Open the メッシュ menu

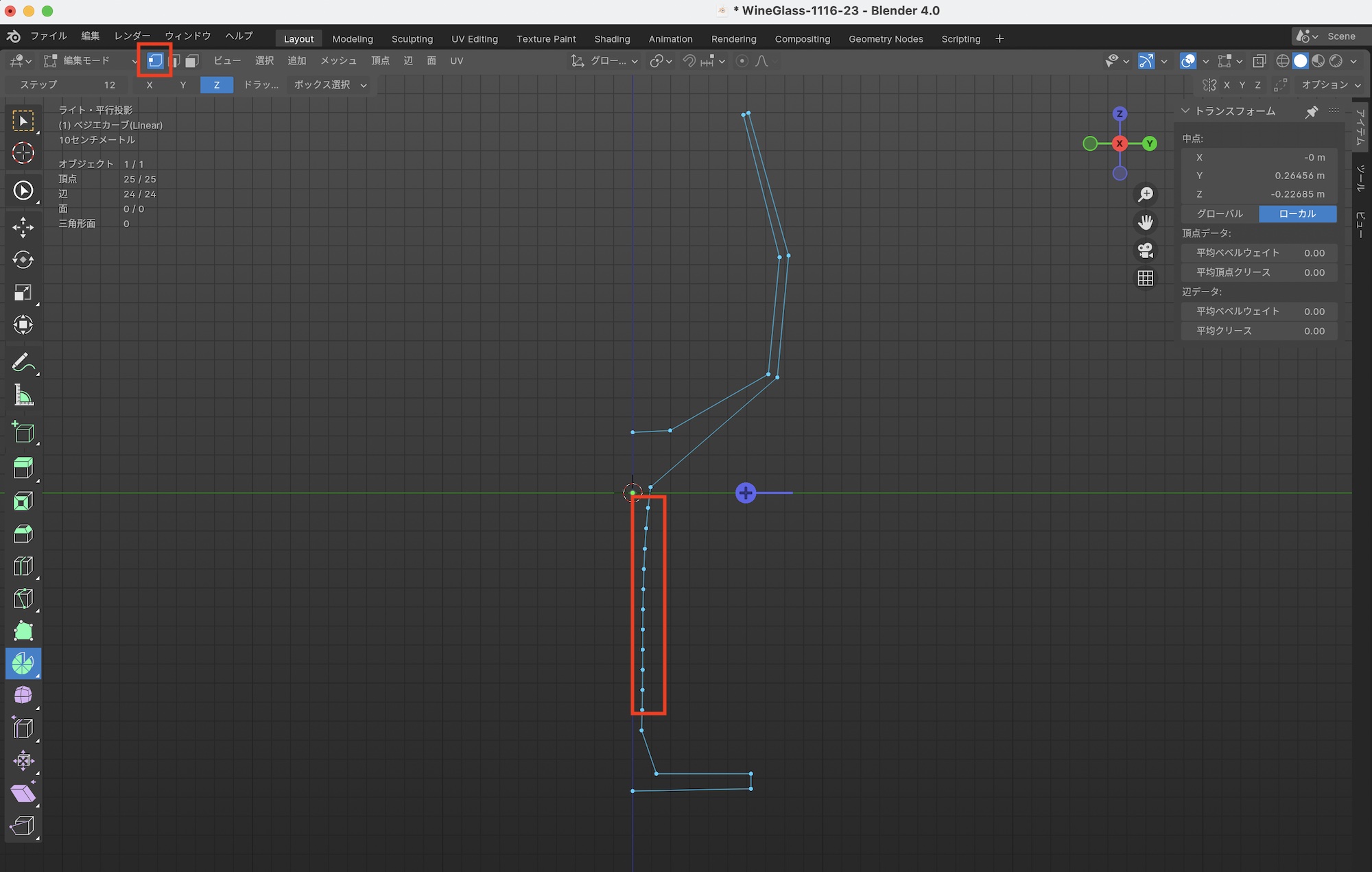click(x=338, y=61)
